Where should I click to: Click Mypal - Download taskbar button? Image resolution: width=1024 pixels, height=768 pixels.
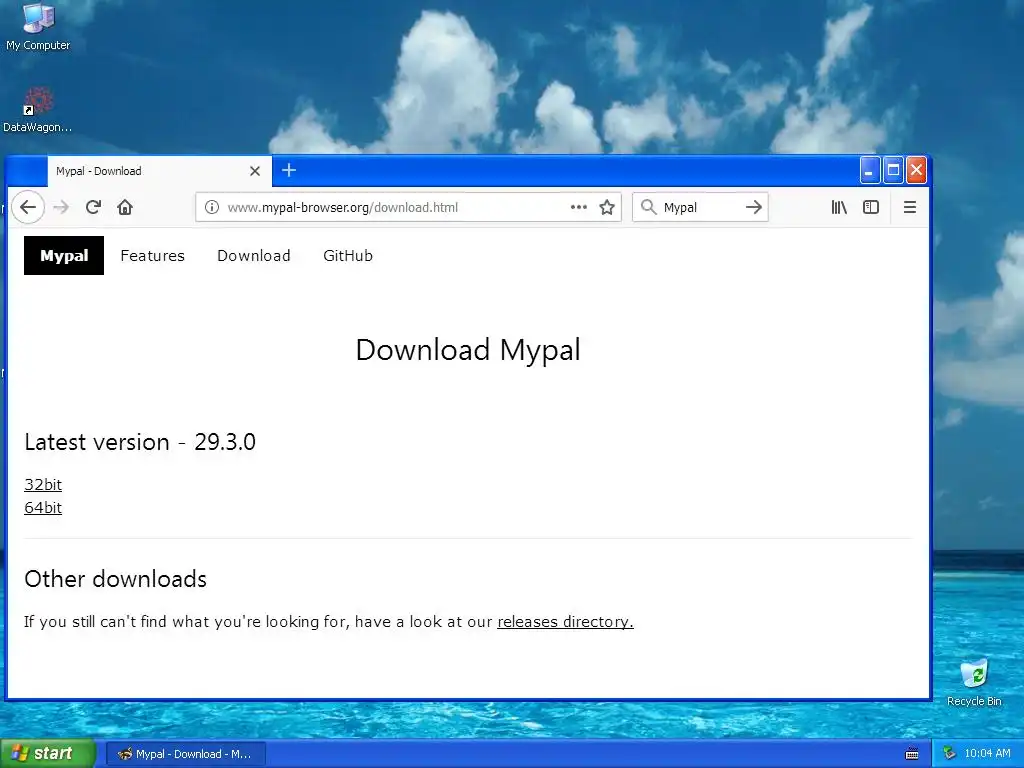coord(185,754)
